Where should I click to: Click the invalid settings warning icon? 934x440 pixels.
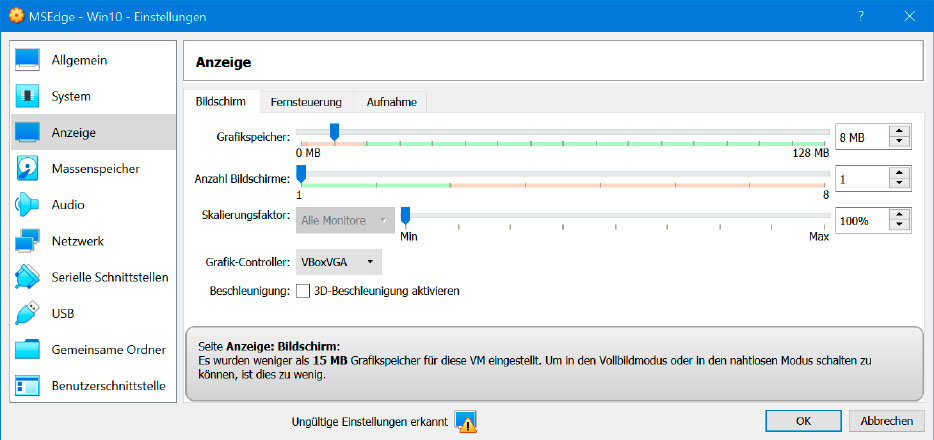point(465,422)
